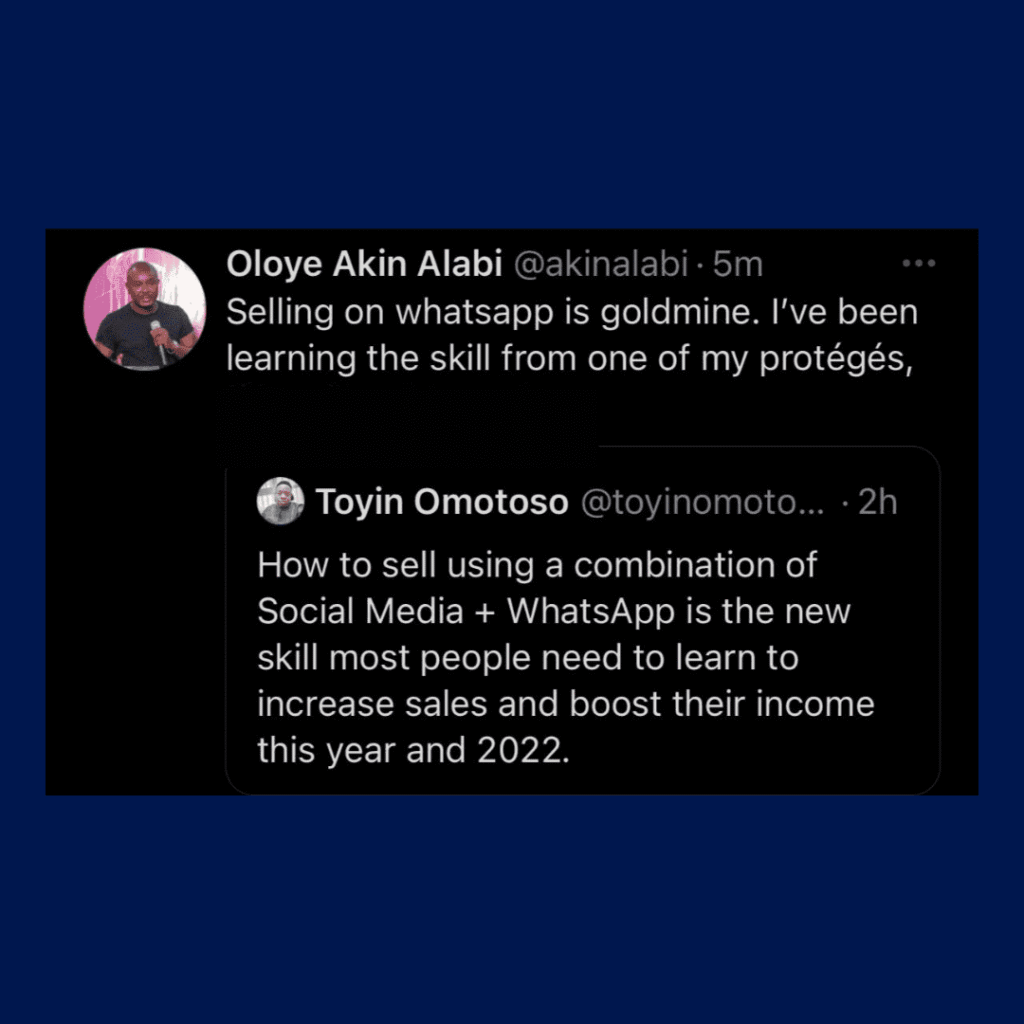This screenshot has height=1024, width=1024.
Task: Click "increase sales and boost their income" line
Action: 565,704
